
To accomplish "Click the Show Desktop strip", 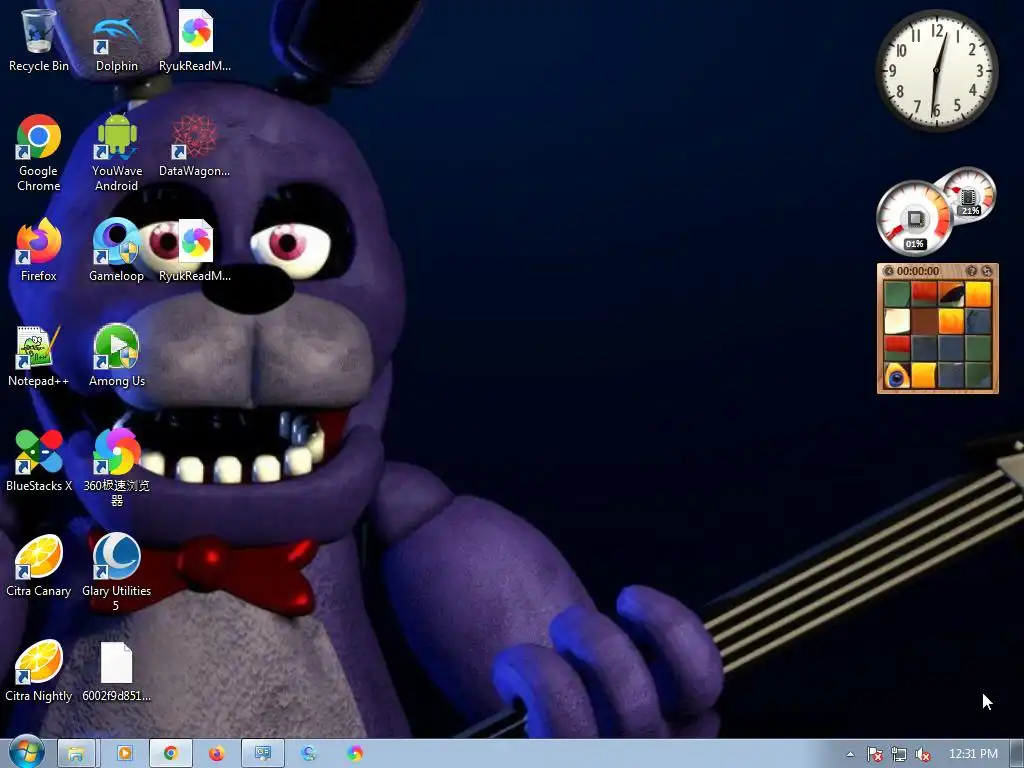I will point(1017,754).
